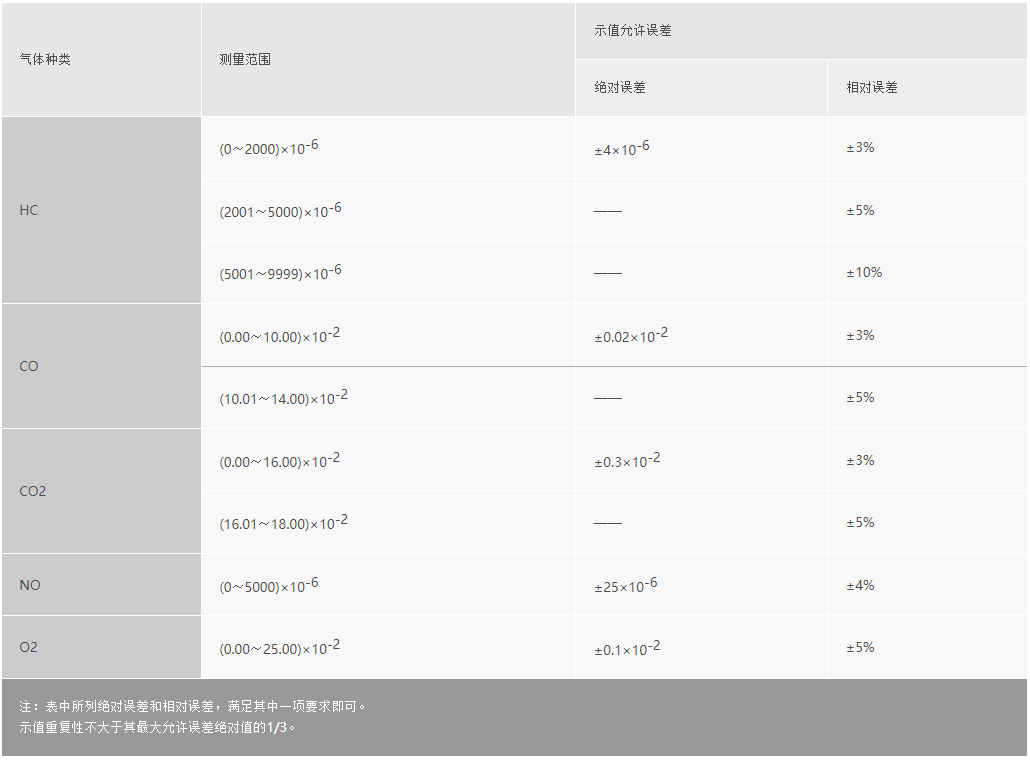The image size is (1030, 760).
Task: Select the 绝对误差 sub-header
Action: pyautogui.click(x=620, y=88)
